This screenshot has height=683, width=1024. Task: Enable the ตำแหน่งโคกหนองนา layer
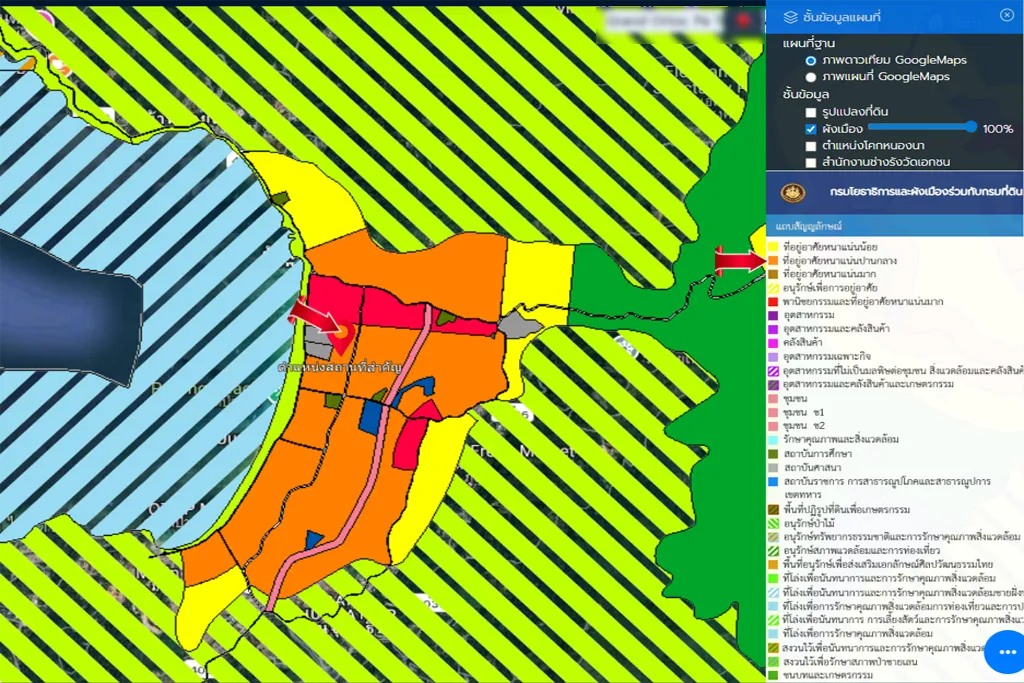[811, 146]
